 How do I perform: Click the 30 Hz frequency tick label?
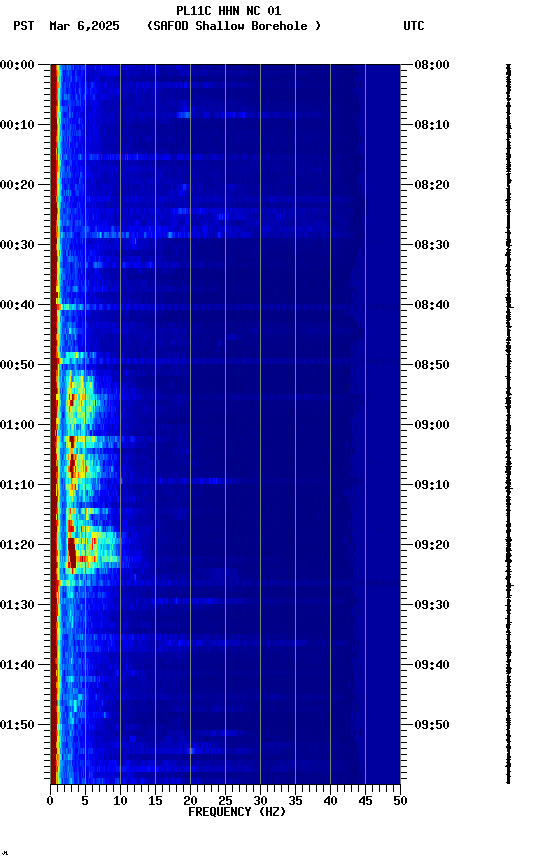(260, 801)
